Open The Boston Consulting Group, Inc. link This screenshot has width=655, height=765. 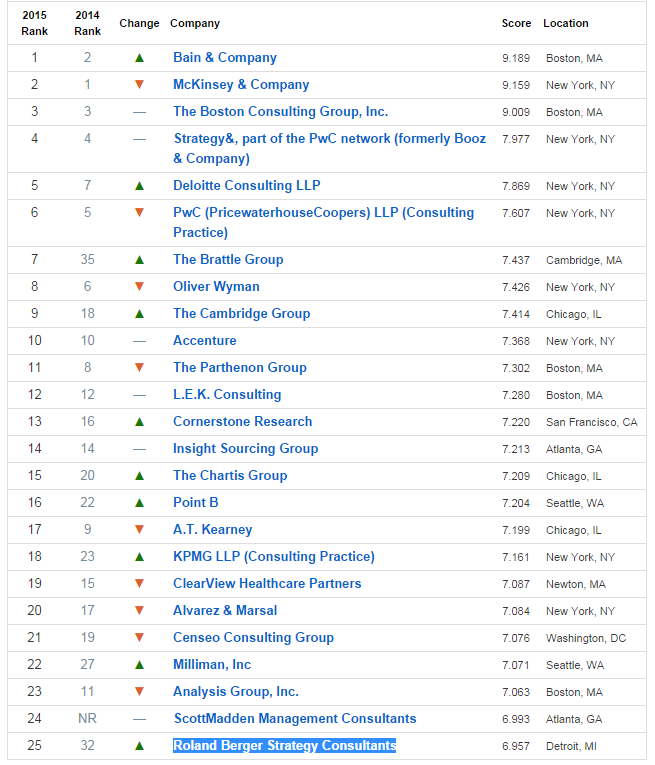(x=280, y=112)
